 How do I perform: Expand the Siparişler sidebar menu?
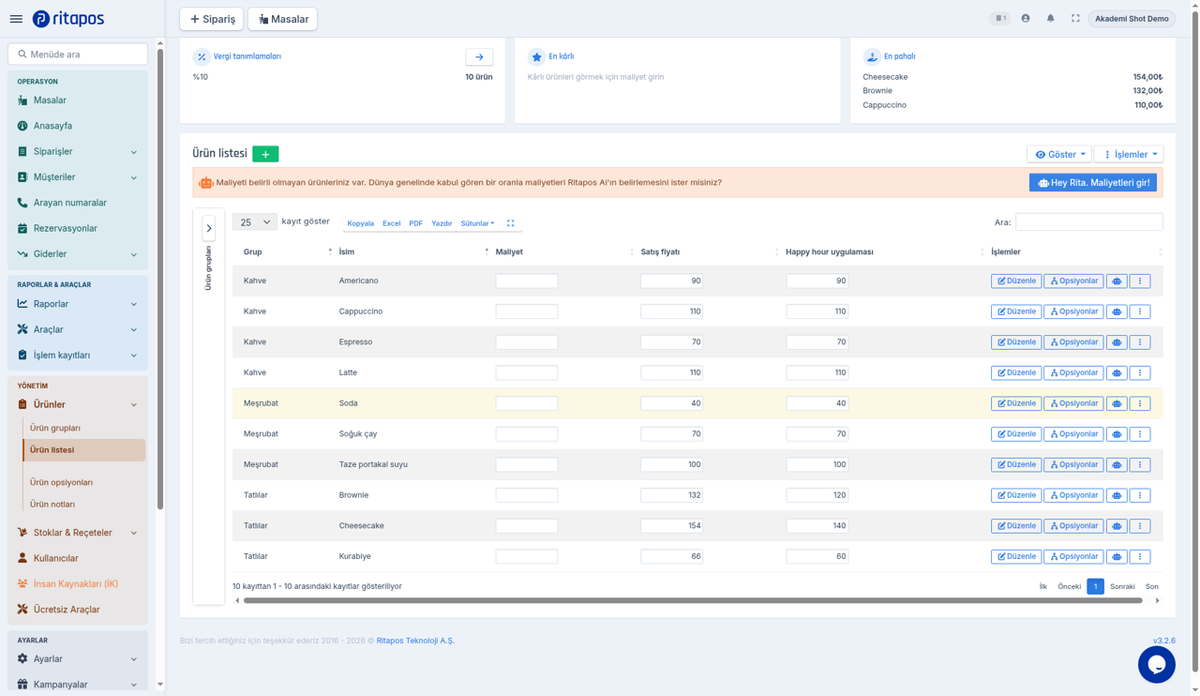tap(76, 152)
